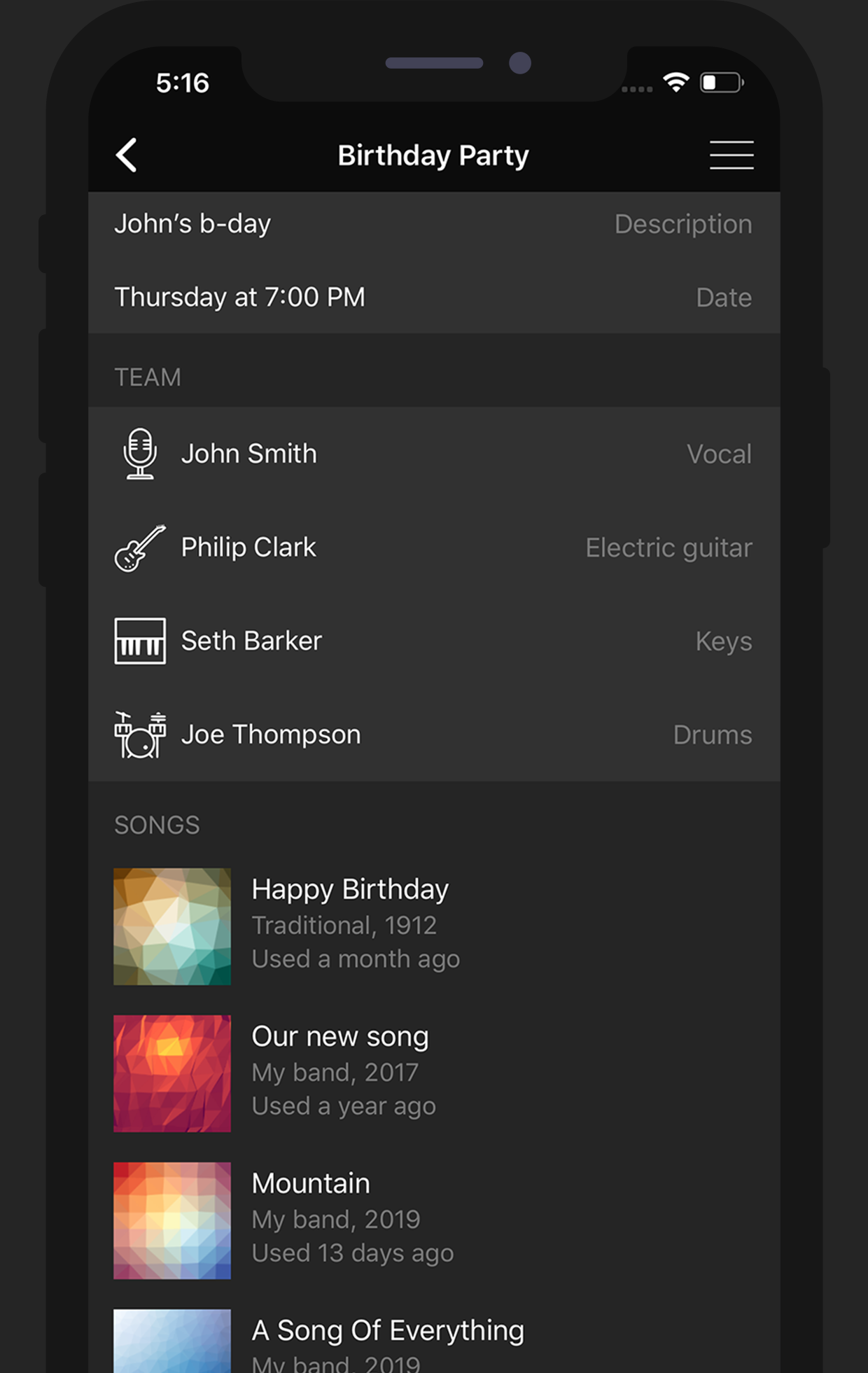The width and height of the screenshot is (868, 1373).
Task: Tap the electric guitar icon beside Philip Clark
Action: tap(140, 548)
